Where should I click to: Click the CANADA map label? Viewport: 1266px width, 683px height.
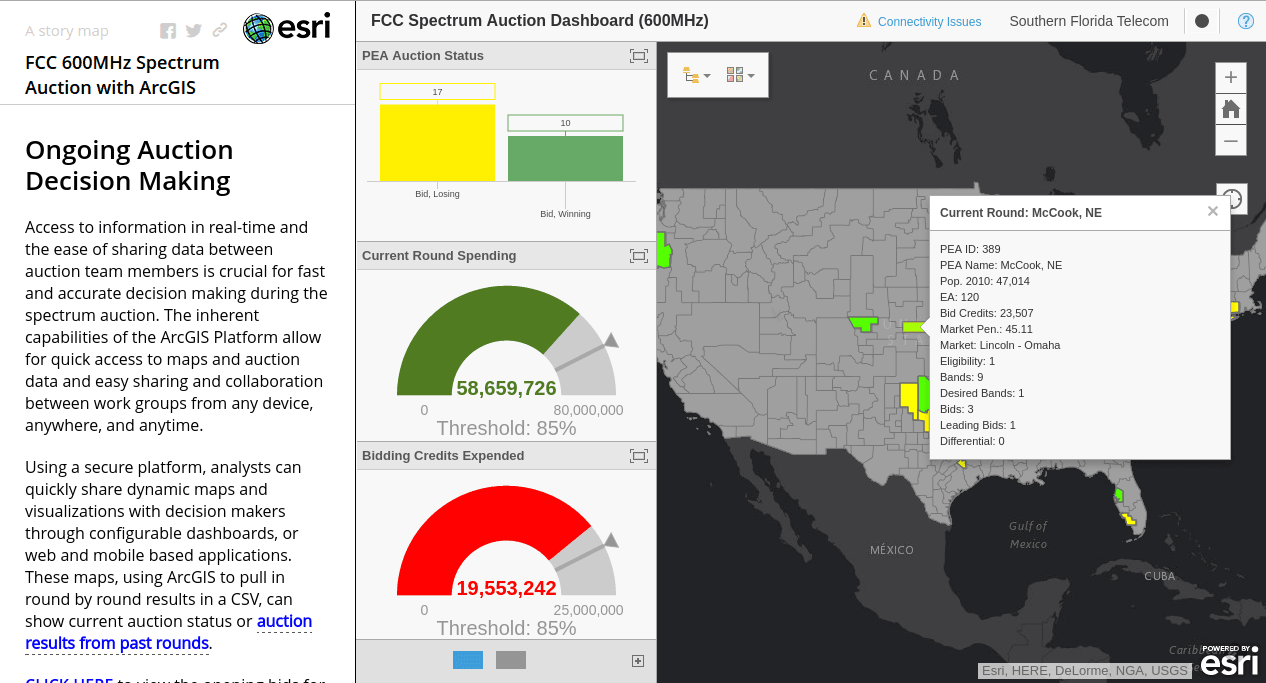915,75
